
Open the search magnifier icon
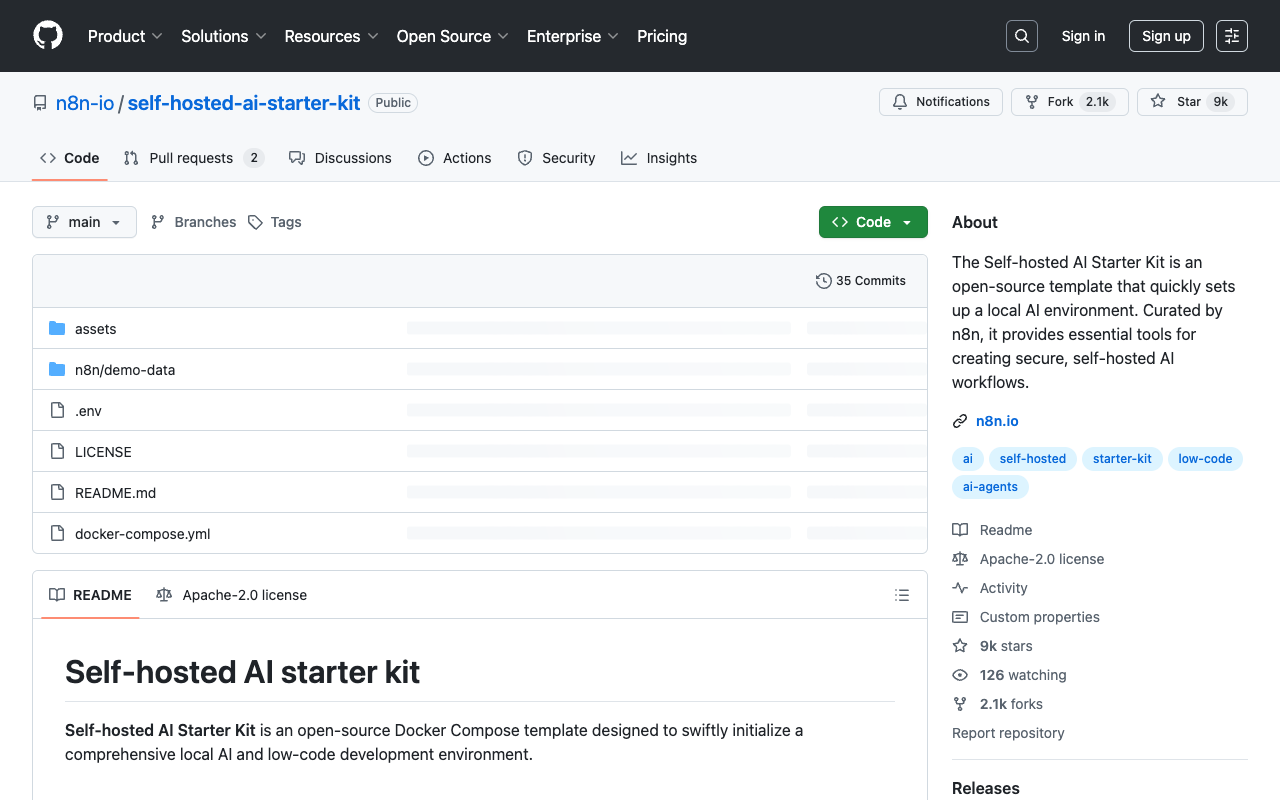point(1022,36)
